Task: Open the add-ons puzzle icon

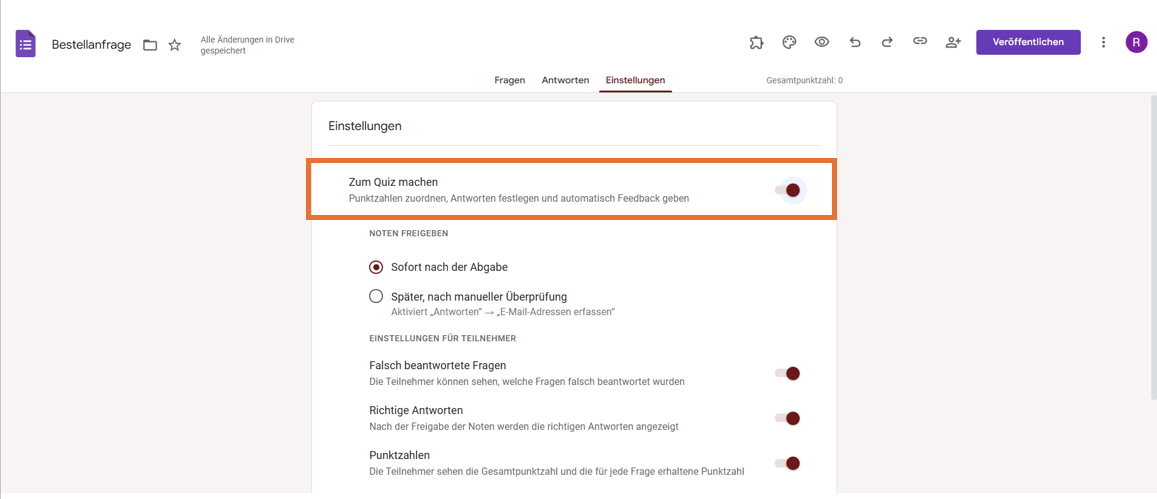Action: (756, 42)
